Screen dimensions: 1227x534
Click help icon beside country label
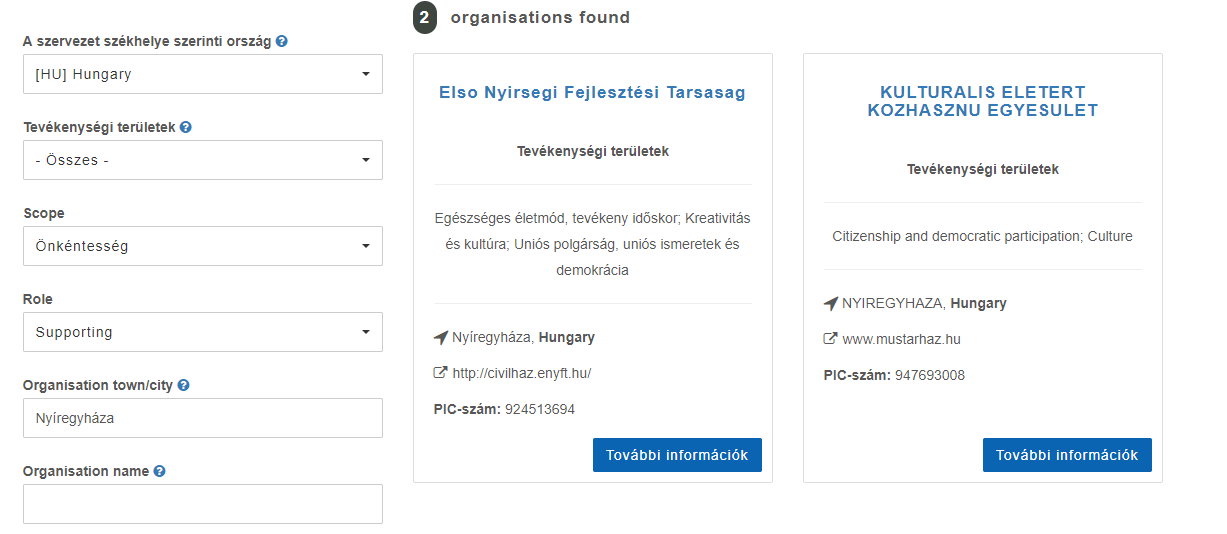[282, 42]
